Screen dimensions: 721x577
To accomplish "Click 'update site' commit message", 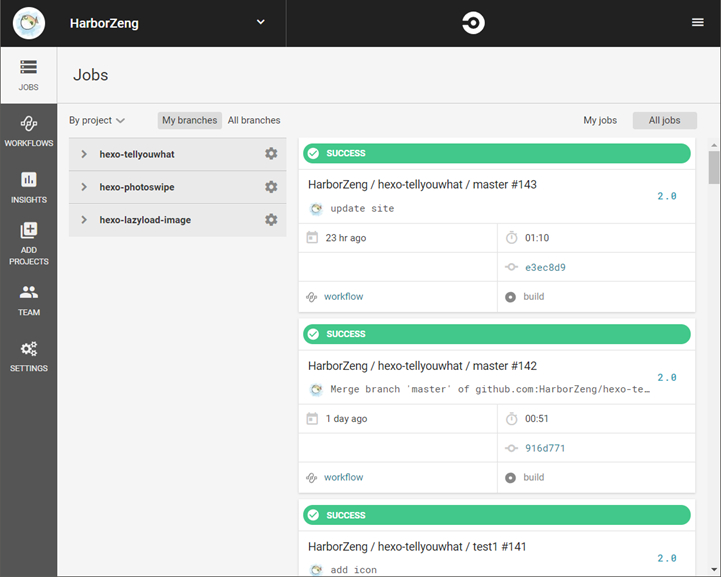I will point(362,209).
